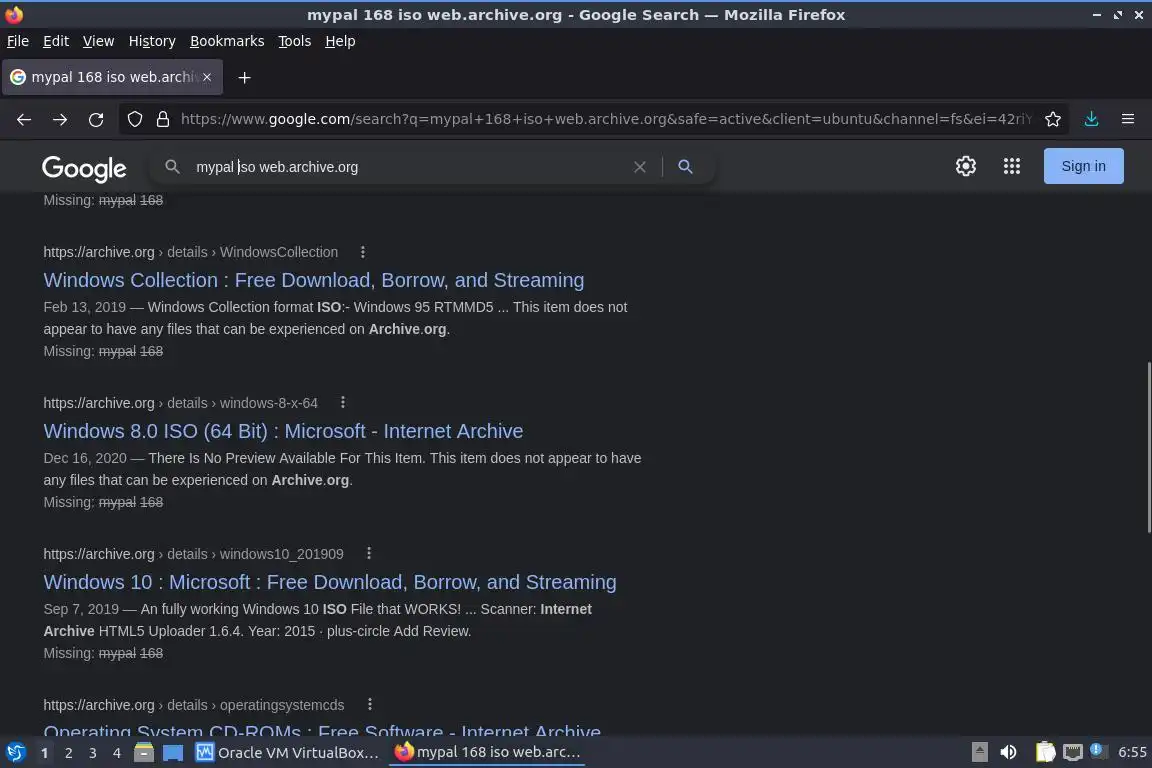
Task: Switch to workspace 4
Action: 117,753
